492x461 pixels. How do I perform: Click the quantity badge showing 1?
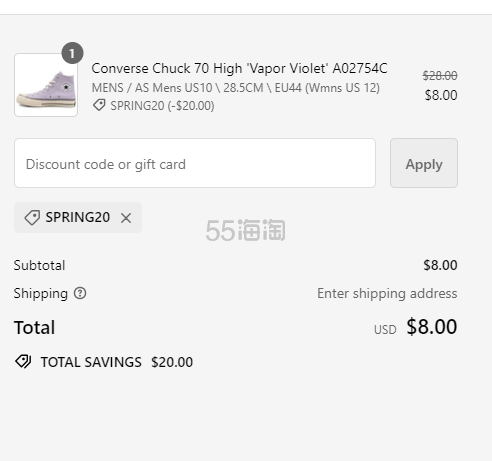point(72,53)
